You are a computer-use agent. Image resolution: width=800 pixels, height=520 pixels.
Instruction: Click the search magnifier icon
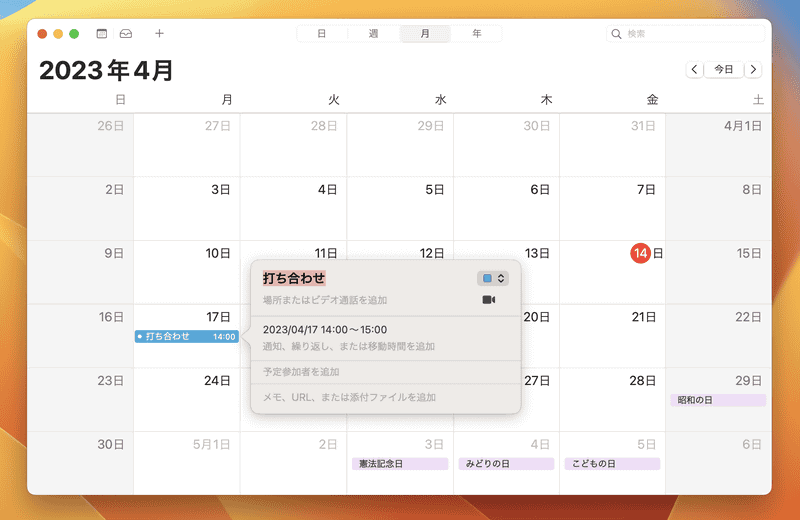coord(616,34)
